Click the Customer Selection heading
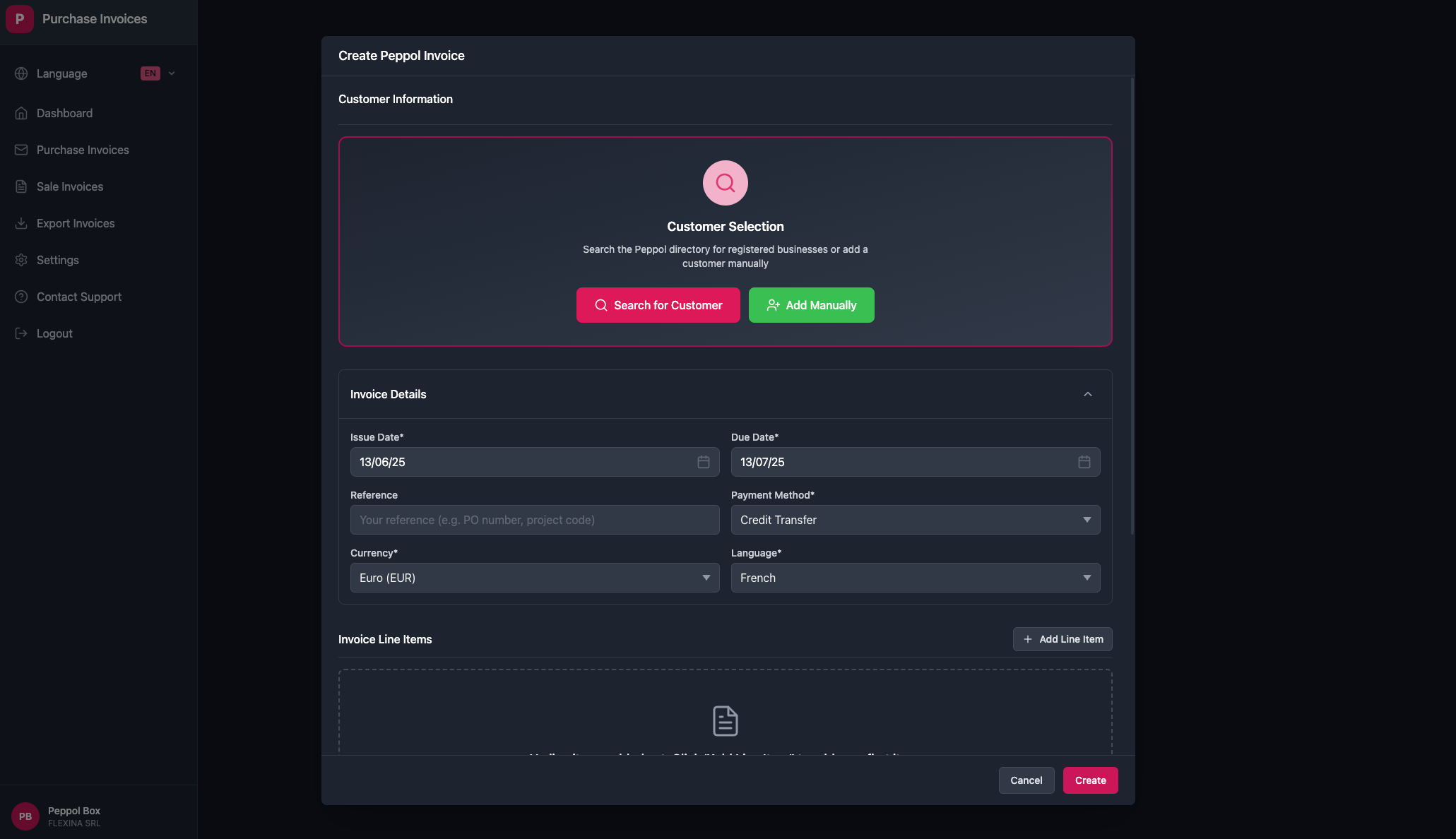The image size is (1456, 839). click(726, 227)
